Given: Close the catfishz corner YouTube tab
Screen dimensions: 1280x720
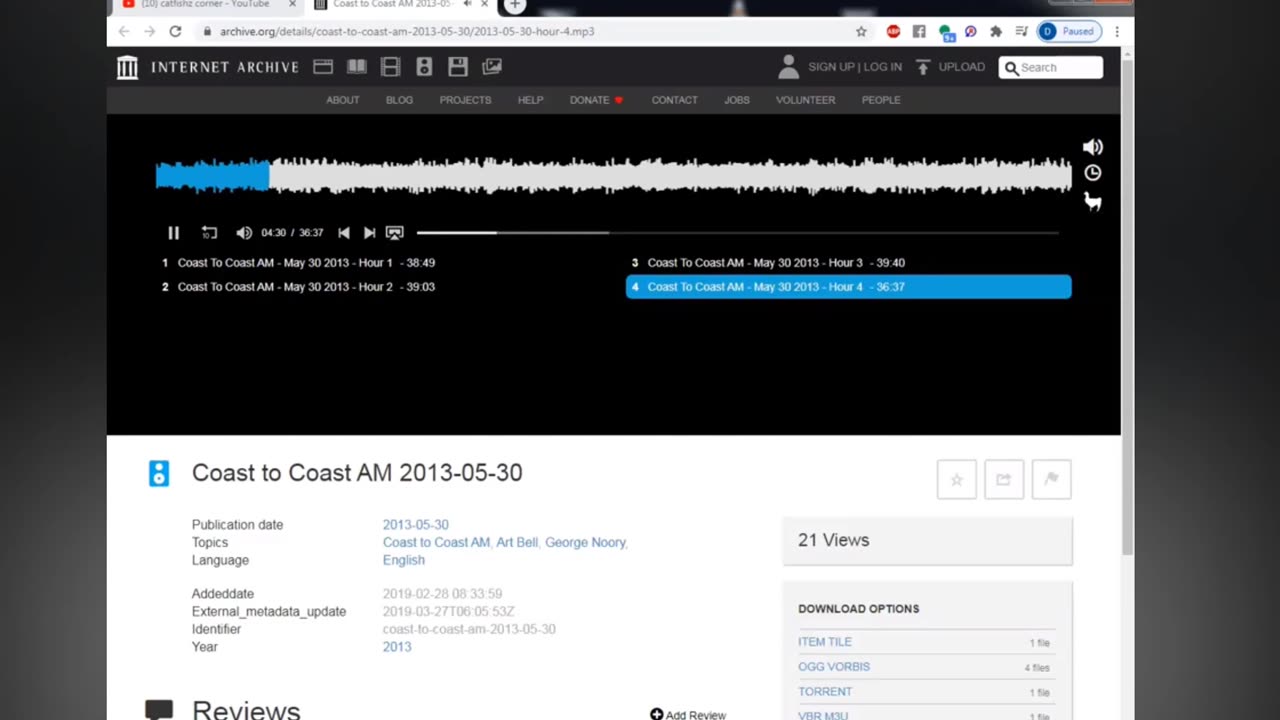Looking at the screenshot, I should click(x=292, y=4).
